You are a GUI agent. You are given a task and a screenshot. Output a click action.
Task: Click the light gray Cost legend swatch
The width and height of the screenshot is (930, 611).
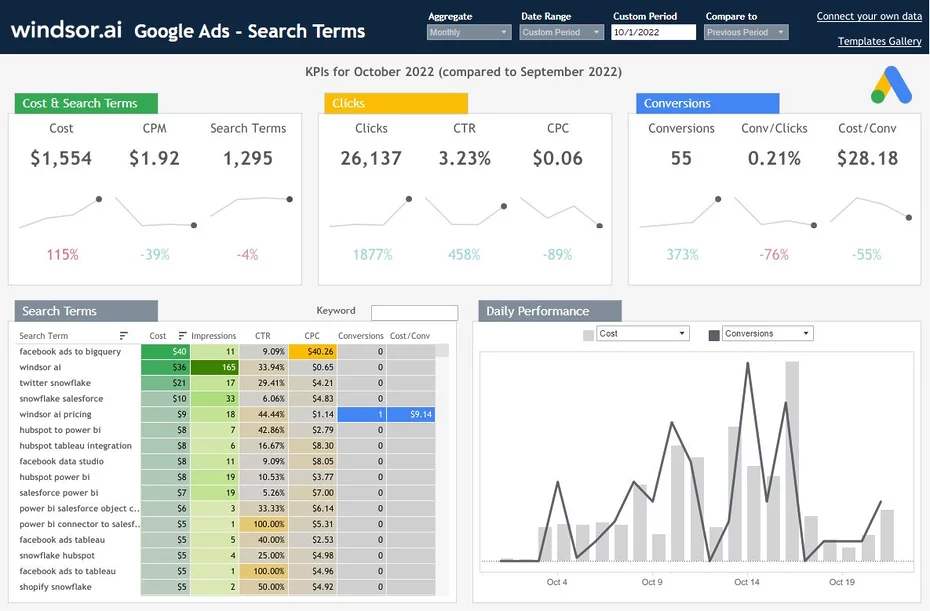pyautogui.click(x=588, y=335)
